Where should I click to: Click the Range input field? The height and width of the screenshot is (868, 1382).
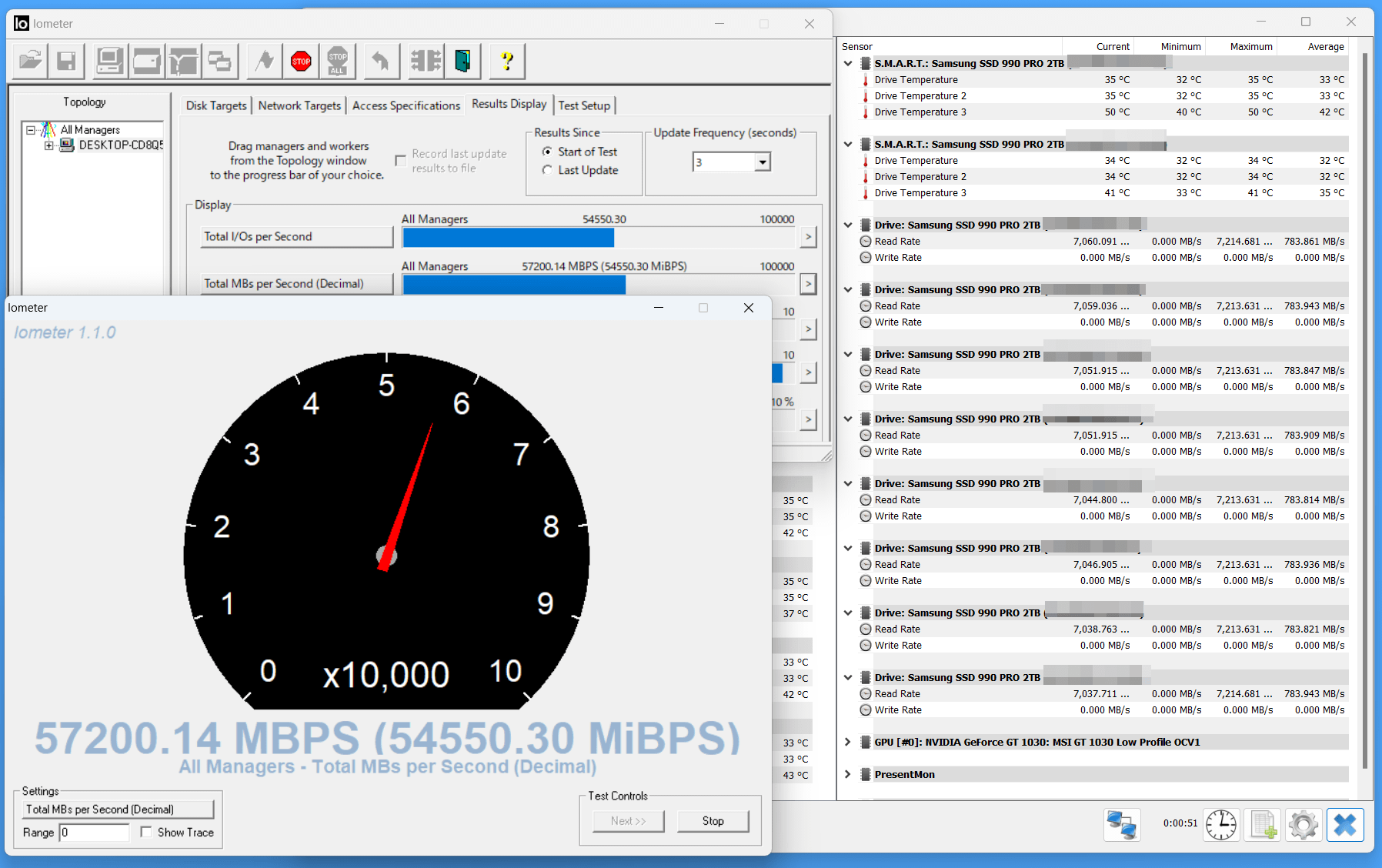94,833
